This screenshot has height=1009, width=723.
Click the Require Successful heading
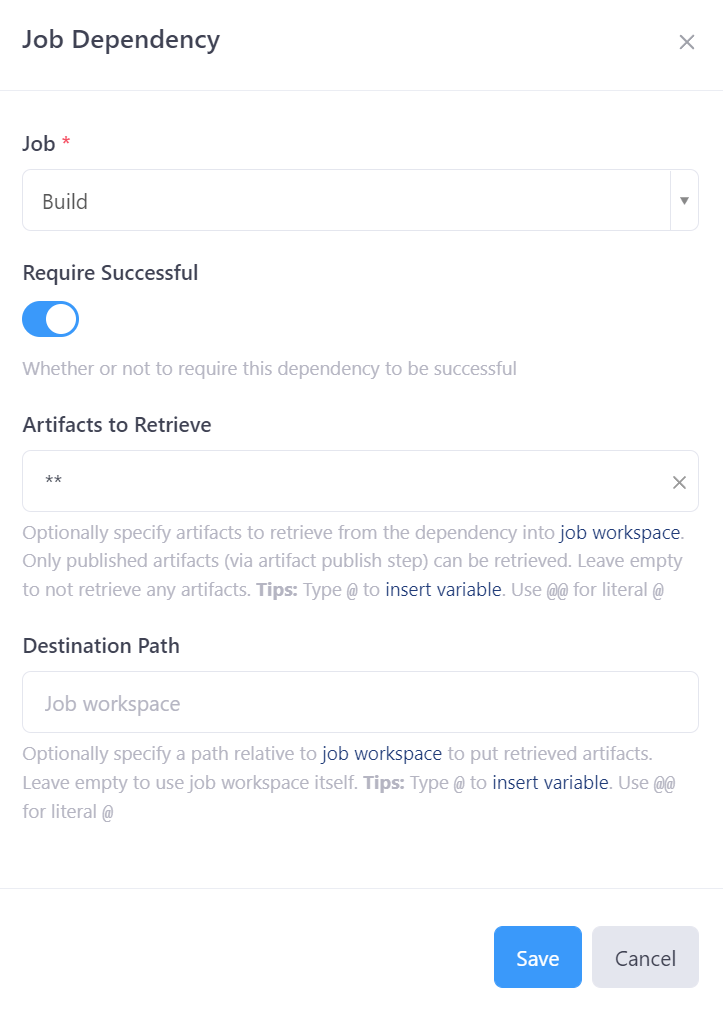110,272
